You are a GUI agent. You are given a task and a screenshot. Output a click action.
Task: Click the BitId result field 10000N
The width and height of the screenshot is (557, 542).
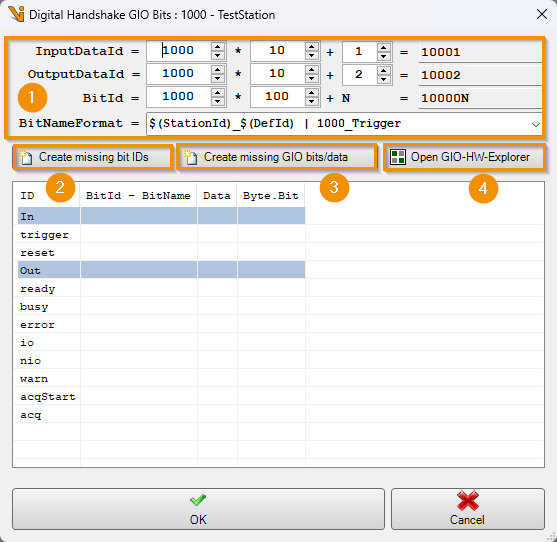(480, 98)
